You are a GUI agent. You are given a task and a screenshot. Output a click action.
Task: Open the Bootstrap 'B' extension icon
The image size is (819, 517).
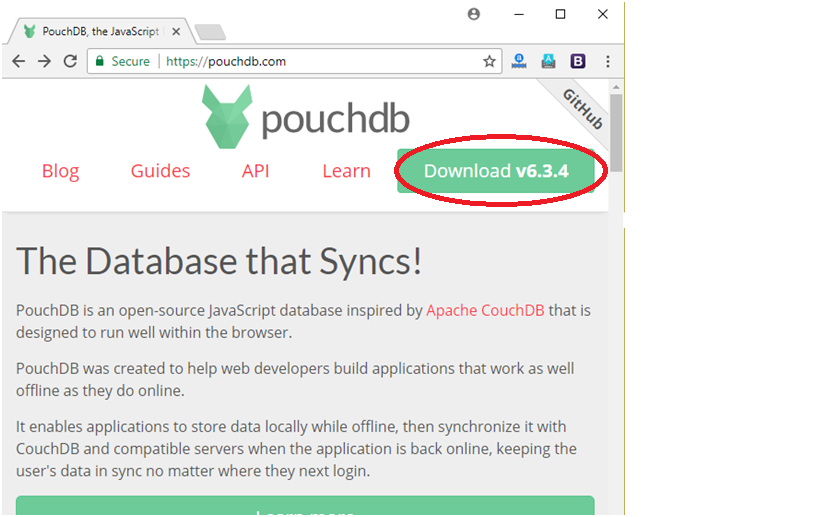click(x=578, y=61)
